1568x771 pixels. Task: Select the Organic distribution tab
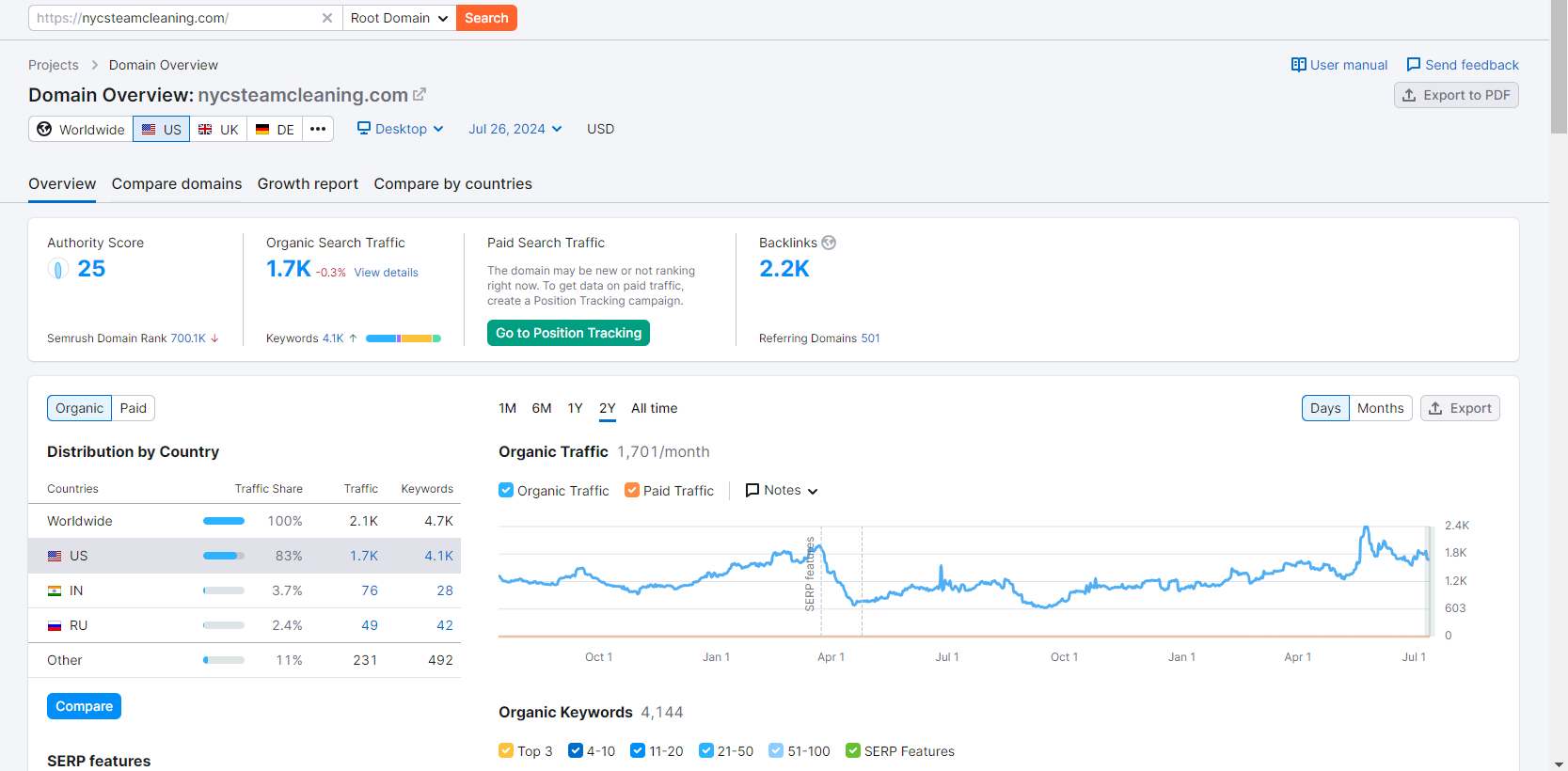point(79,408)
